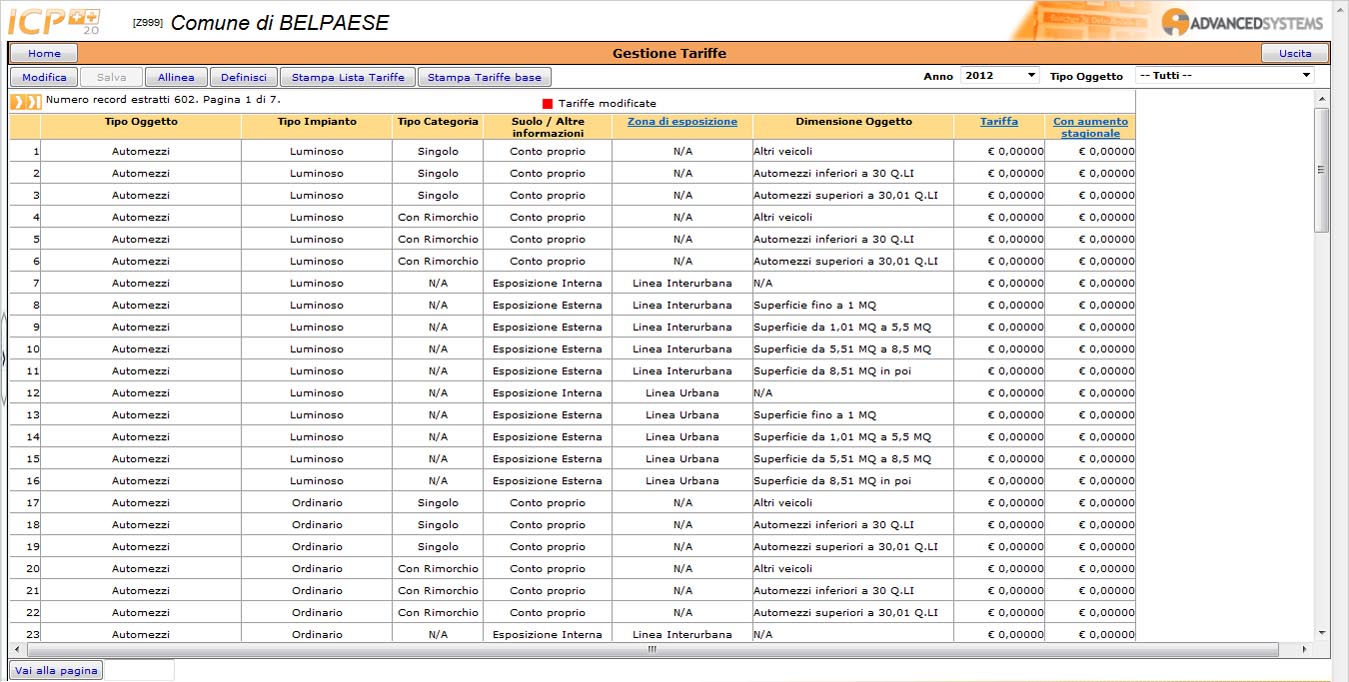The height and width of the screenshot is (682, 1349).
Task: Click the vertical scrollbar up arrow
Action: (x=1322, y=99)
